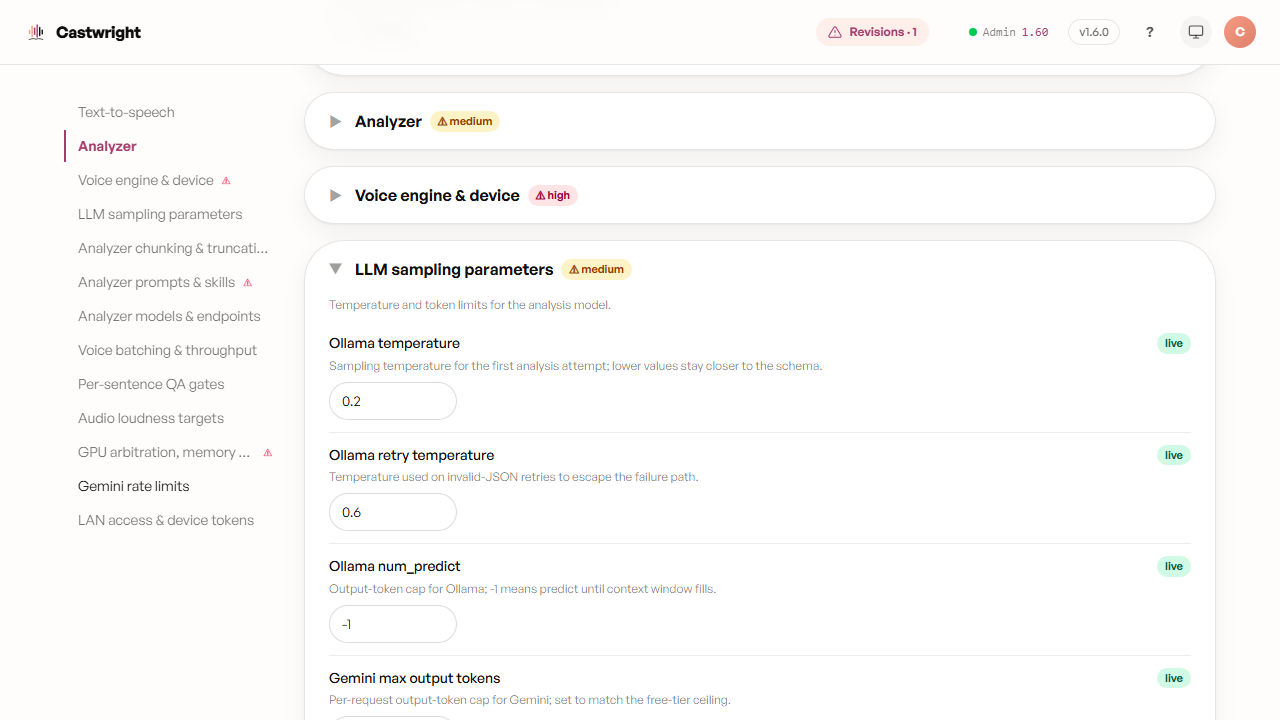
Task: Click the warning icon beside GPU arbitration, memory
Action: click(x=267, y=453)
